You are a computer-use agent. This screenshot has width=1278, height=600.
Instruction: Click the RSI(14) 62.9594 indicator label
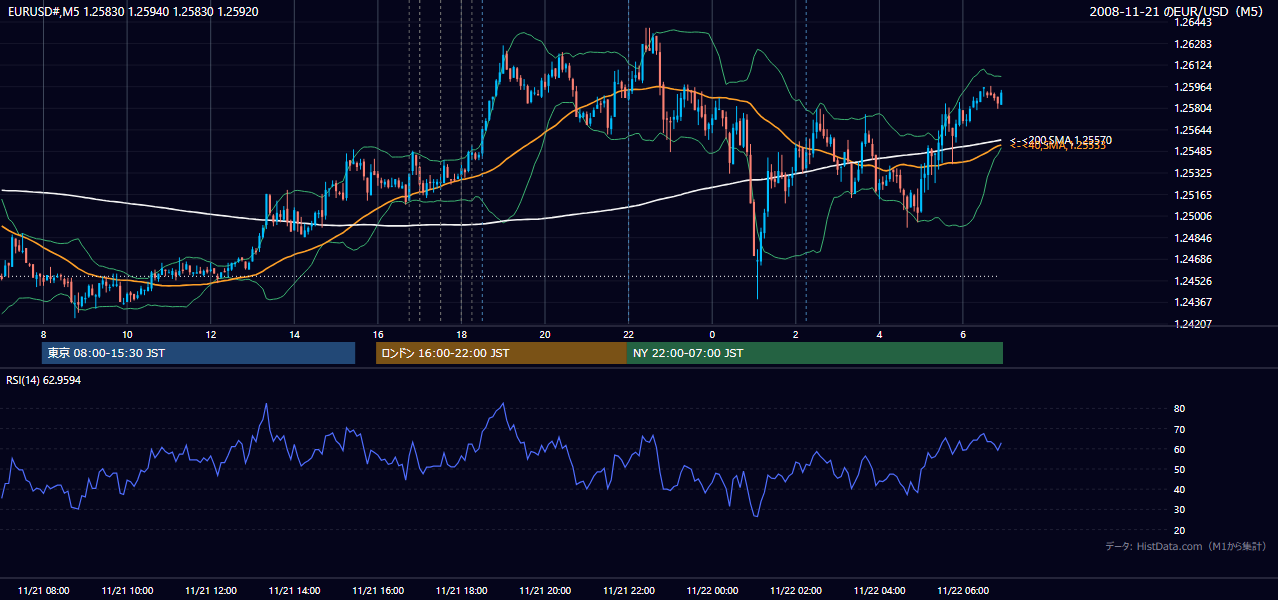click(44, 380)
